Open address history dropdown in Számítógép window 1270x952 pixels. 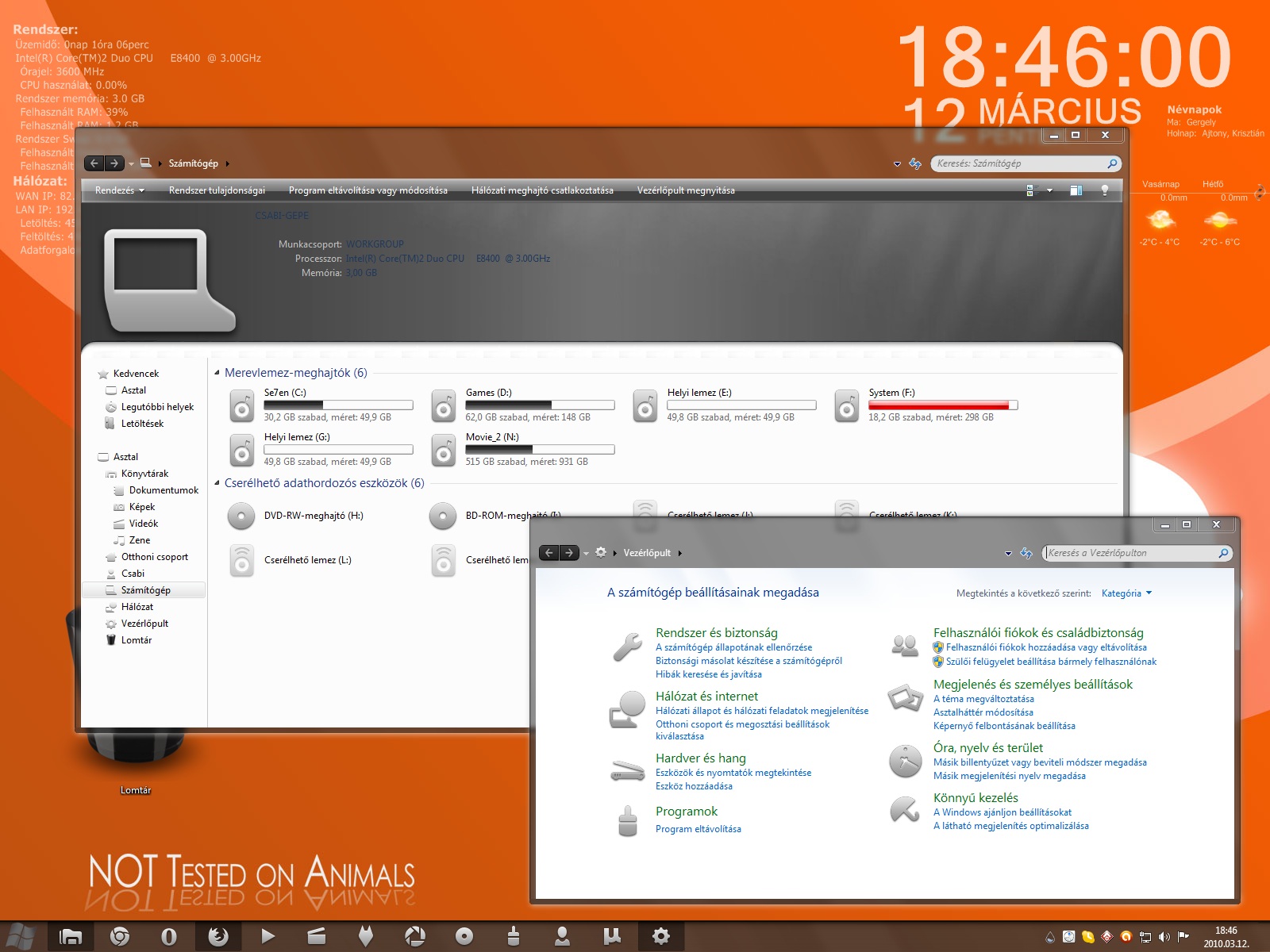[897, 163]
